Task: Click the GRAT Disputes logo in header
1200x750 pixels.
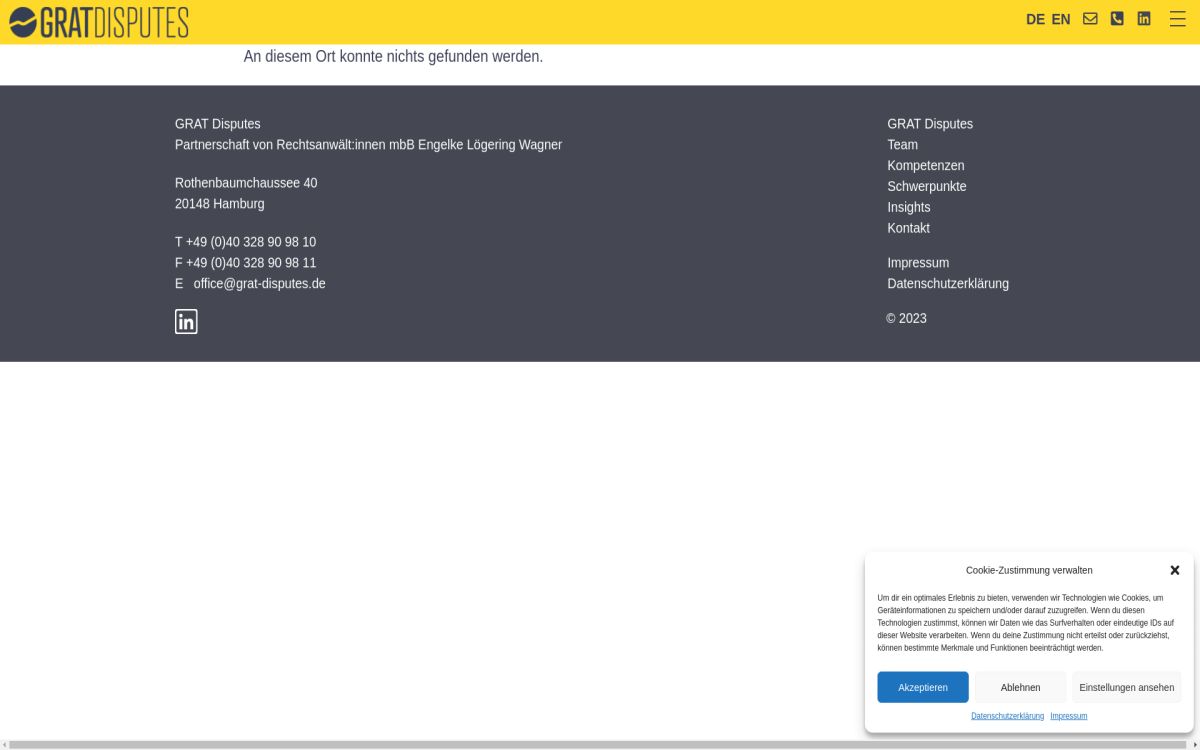Action: (98, 21)
